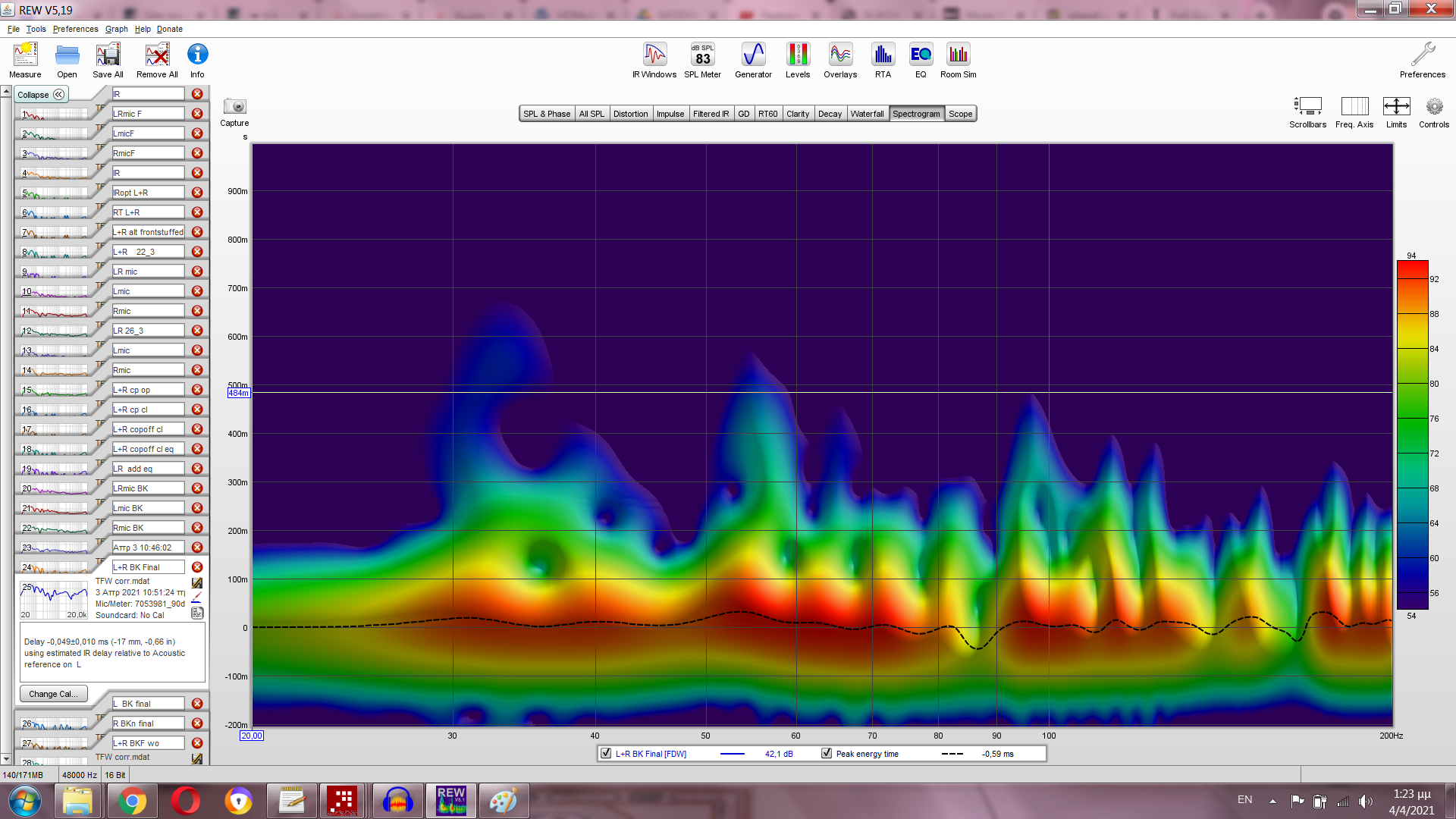
Task: Remove the LRmic F measurement
Action: [x=197, y=114]
